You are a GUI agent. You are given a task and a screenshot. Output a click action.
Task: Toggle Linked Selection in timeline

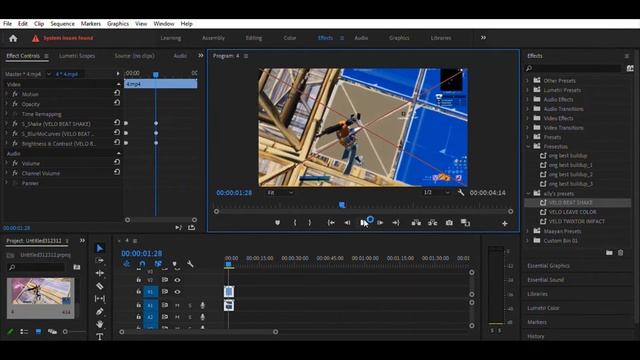[x=158, y=264]
